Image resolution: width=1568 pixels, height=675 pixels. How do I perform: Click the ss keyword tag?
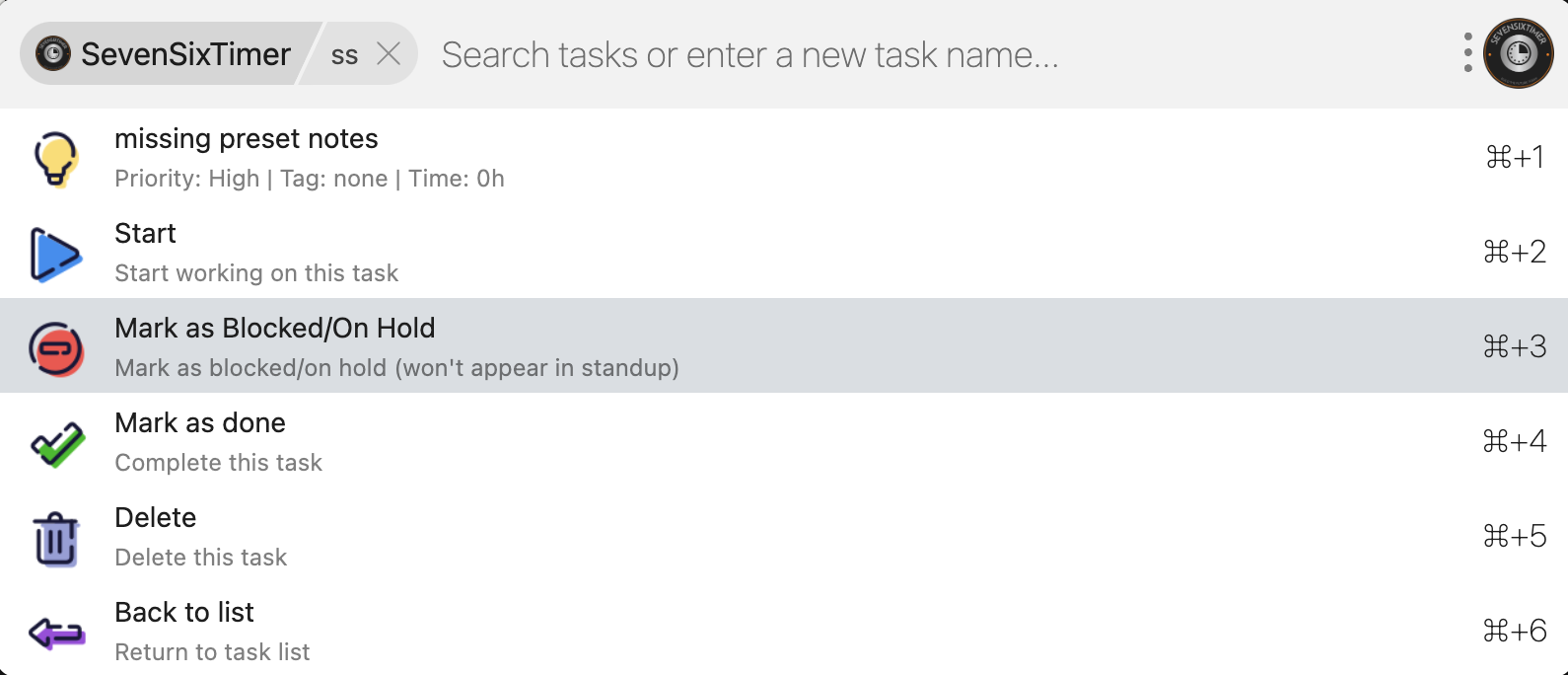pyautogui.click(x=344, y=55)
